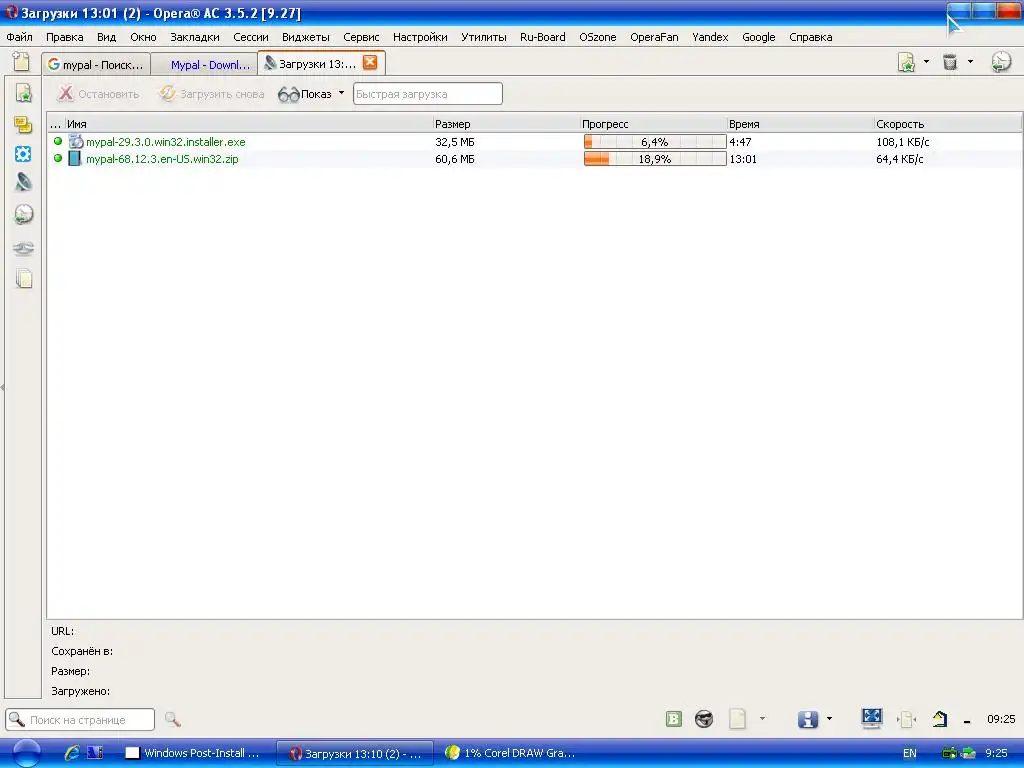Screen dimensions: 1024x768
Task: Open the Утилиты menu
Action: coord(483,37)
